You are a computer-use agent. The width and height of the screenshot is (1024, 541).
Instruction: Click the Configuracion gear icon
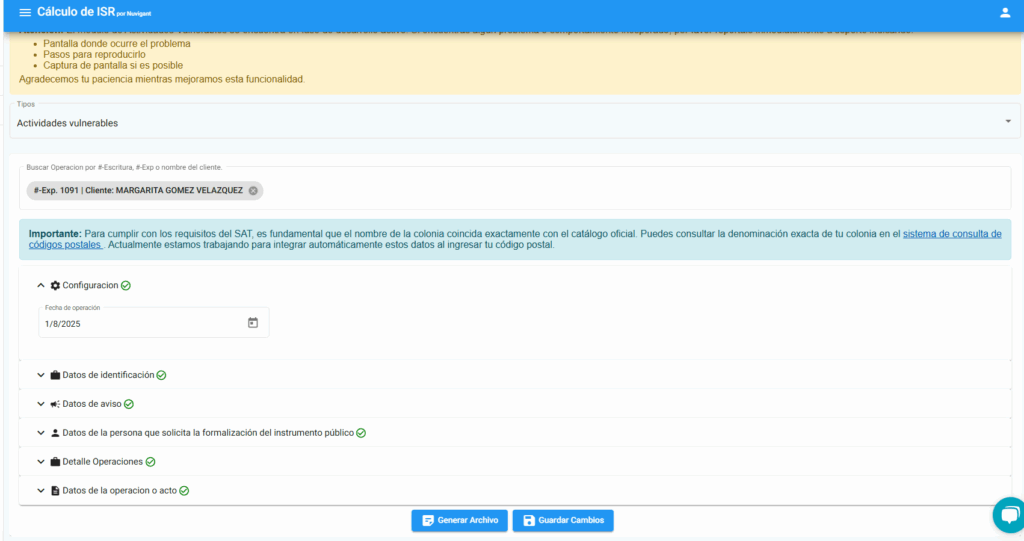click(55, 286)
